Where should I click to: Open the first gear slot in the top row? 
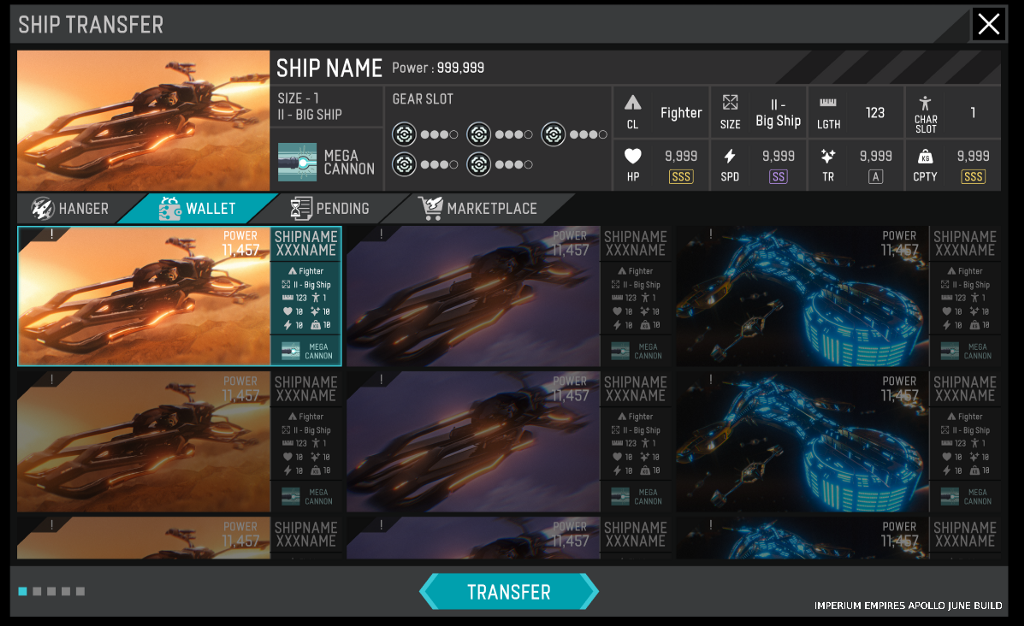coord(404,134)
